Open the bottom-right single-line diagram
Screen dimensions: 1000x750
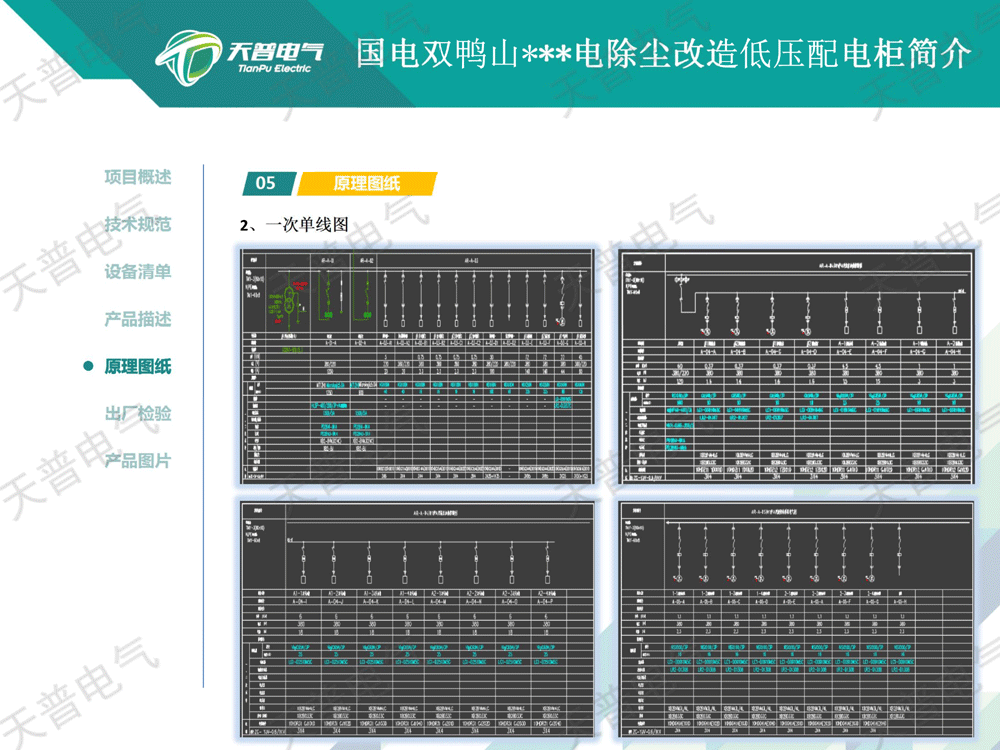click(x=797, y=619)
